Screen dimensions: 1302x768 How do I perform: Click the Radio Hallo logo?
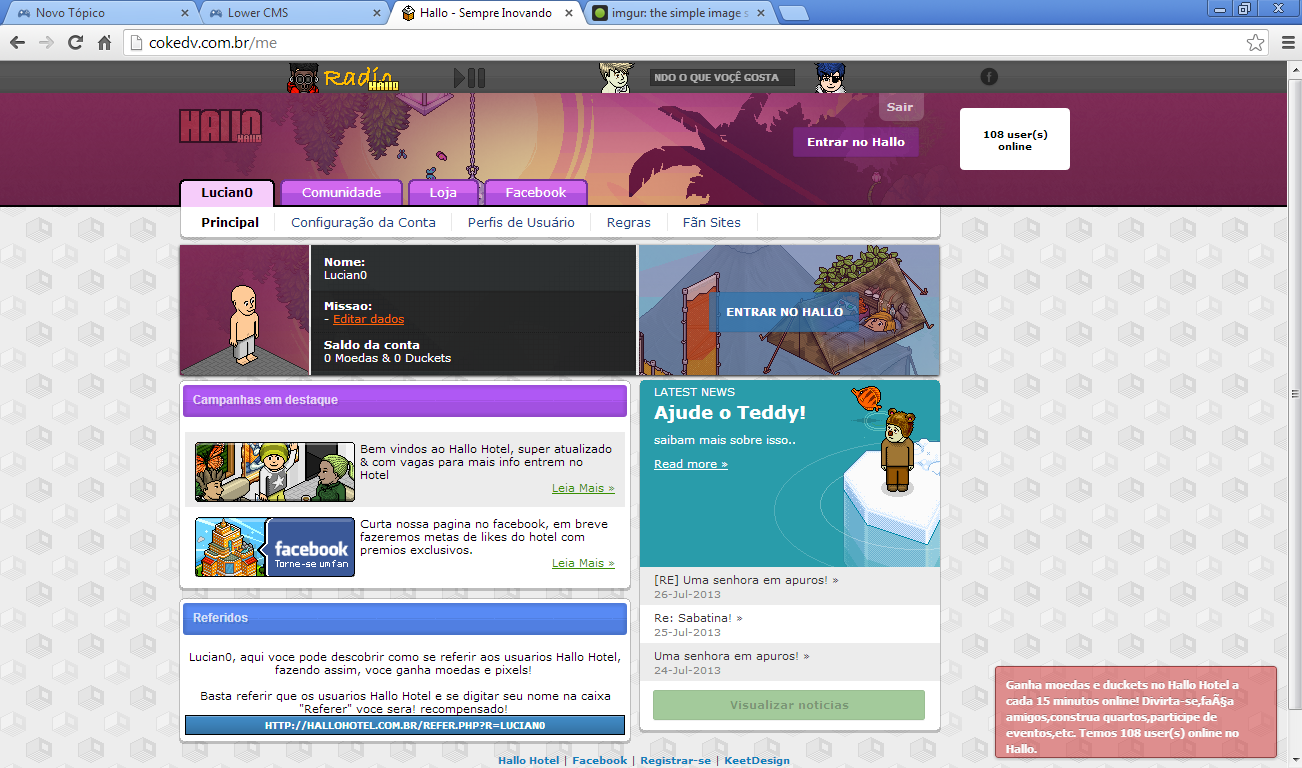[343, 78]
